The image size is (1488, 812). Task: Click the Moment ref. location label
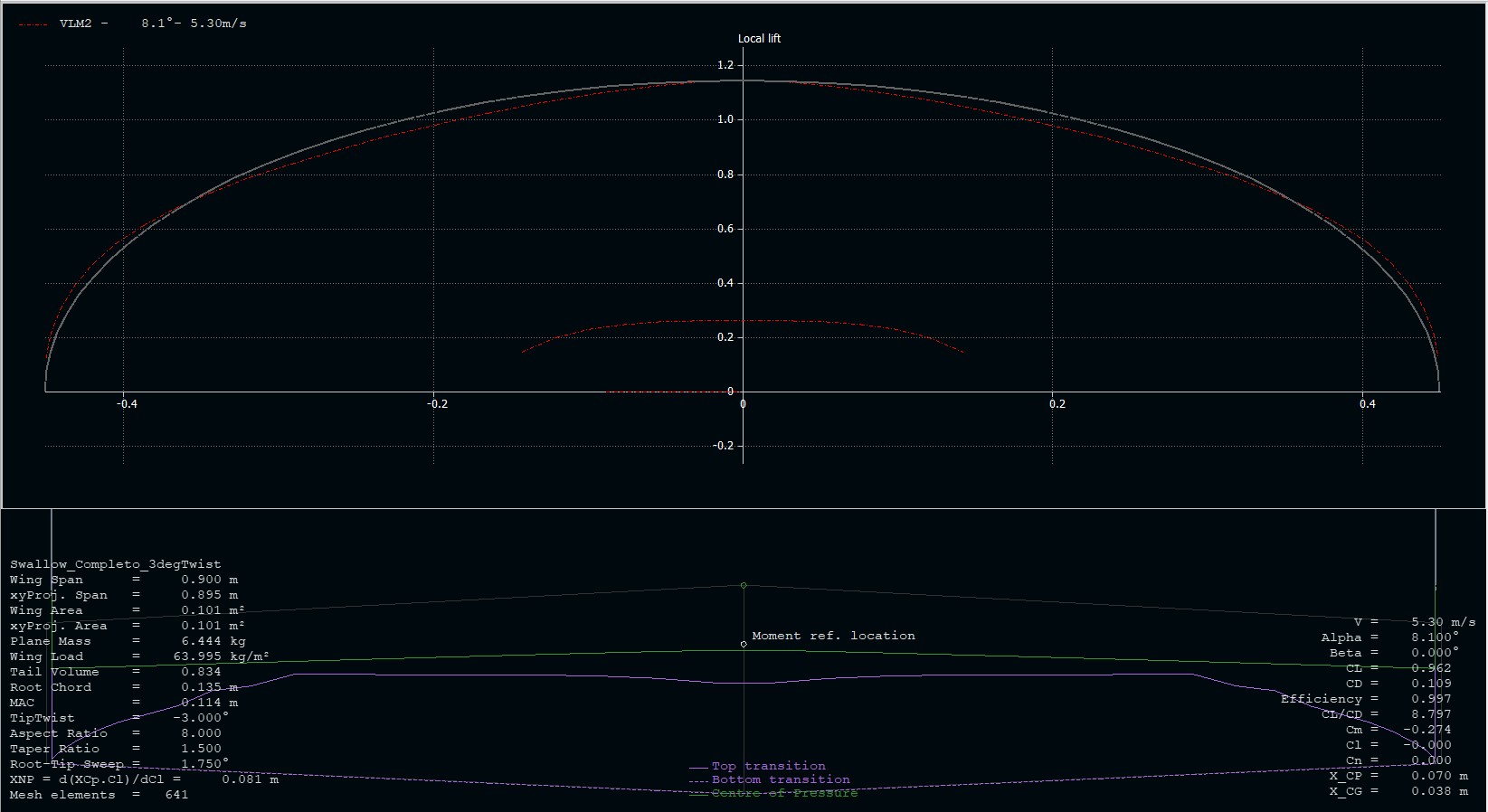click(x=833, y=636)
